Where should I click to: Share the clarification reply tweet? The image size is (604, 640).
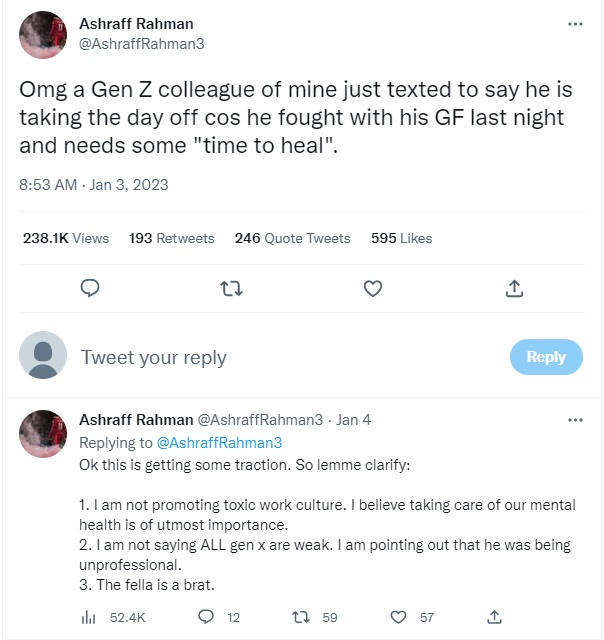(493, 617)
